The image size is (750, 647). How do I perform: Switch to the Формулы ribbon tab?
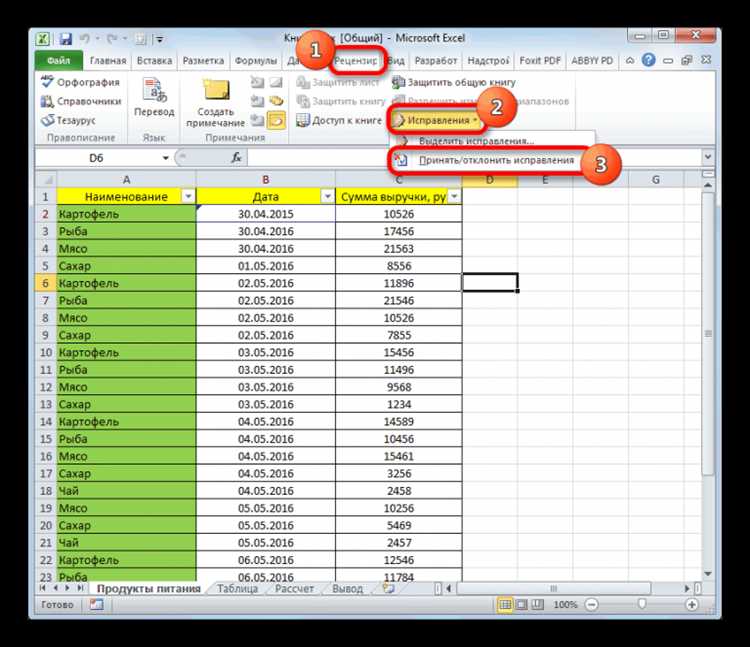255,61
